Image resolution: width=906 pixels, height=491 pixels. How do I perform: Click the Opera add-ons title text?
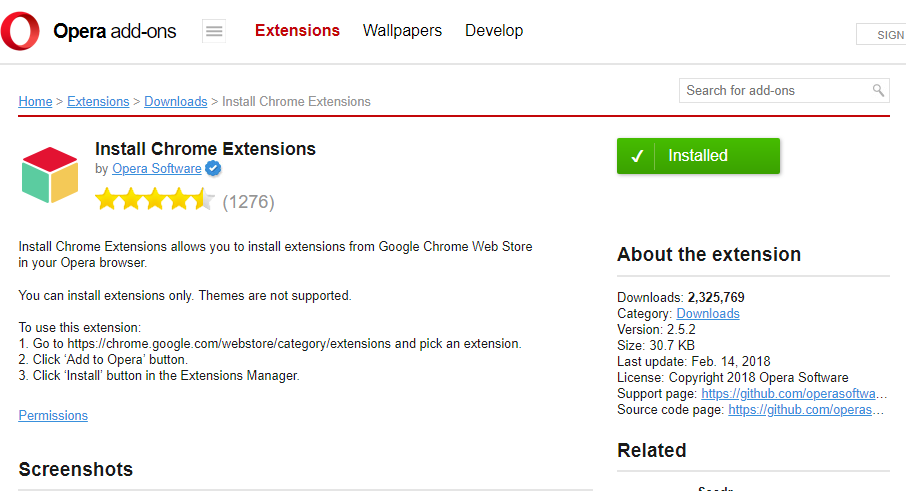coord(114,31)
